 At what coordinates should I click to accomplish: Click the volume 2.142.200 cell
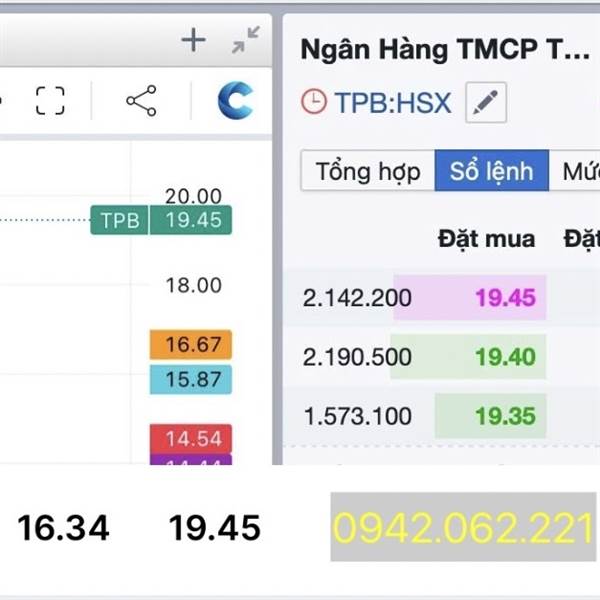(x=357, y=298)
